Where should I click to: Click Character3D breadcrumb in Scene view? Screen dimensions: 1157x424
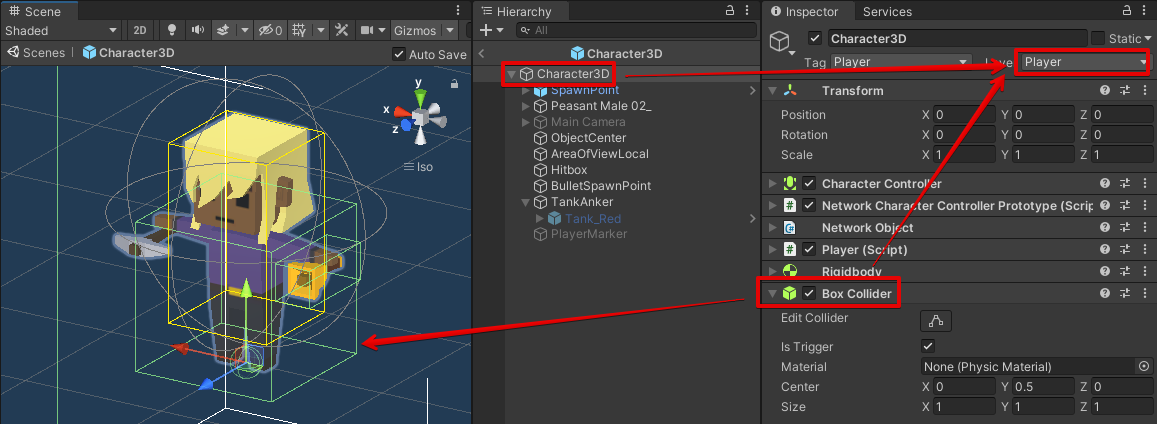pos(129,52)
